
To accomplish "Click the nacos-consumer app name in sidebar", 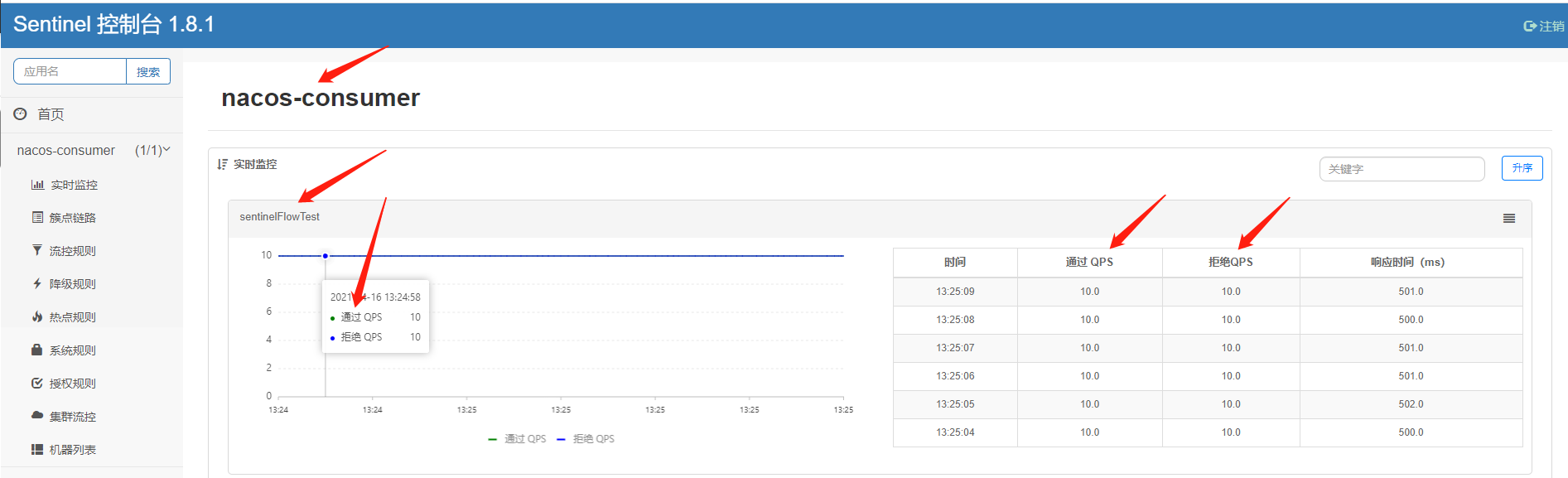I will tap(66, 150).
